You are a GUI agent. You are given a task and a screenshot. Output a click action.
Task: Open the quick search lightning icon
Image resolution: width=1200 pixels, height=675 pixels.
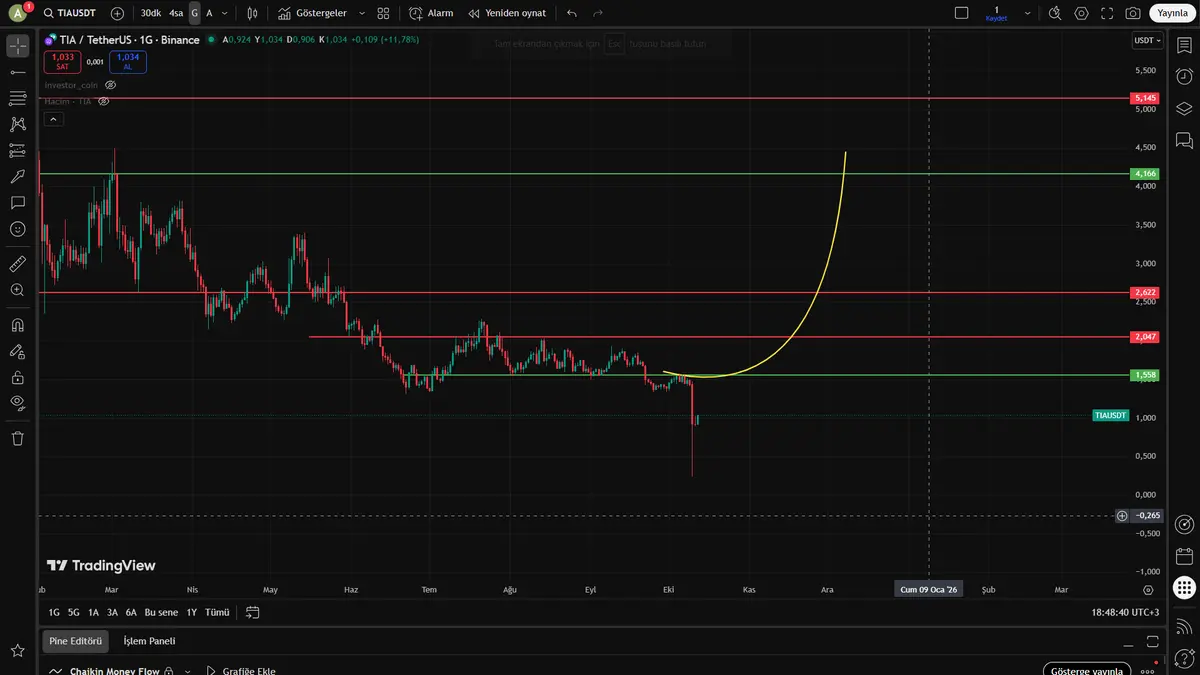1055,13
